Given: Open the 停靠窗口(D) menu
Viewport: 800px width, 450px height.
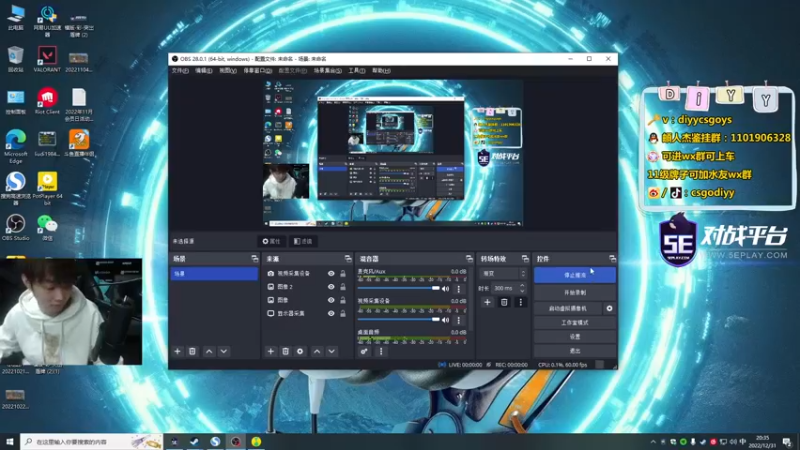Looking at the screenshot, I should pyautogui.click(x=257, y=70).
